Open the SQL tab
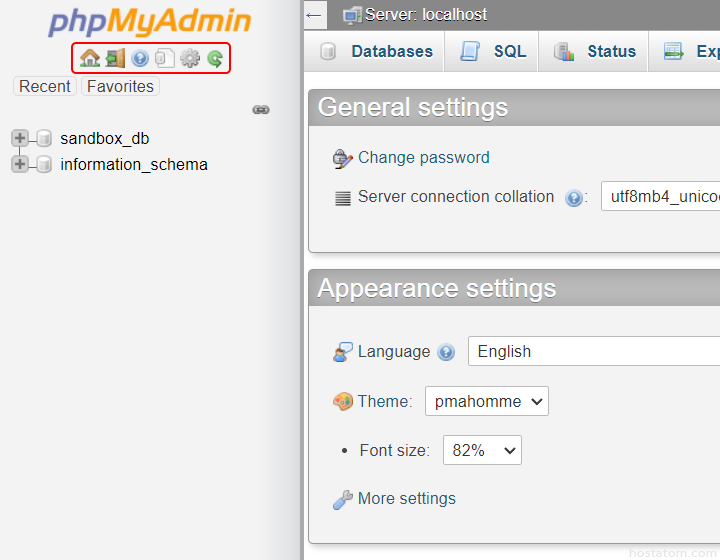The height and width of the screenshot is (560, 720). point(493,52)
